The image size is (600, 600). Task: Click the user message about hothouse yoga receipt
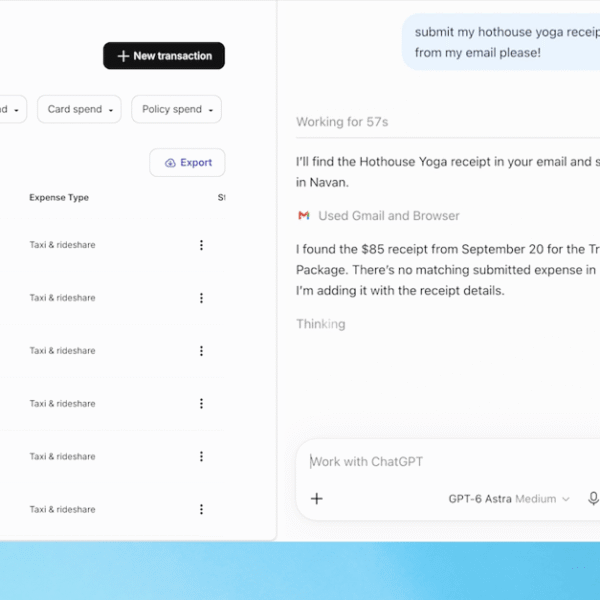[x=501, y=42]
